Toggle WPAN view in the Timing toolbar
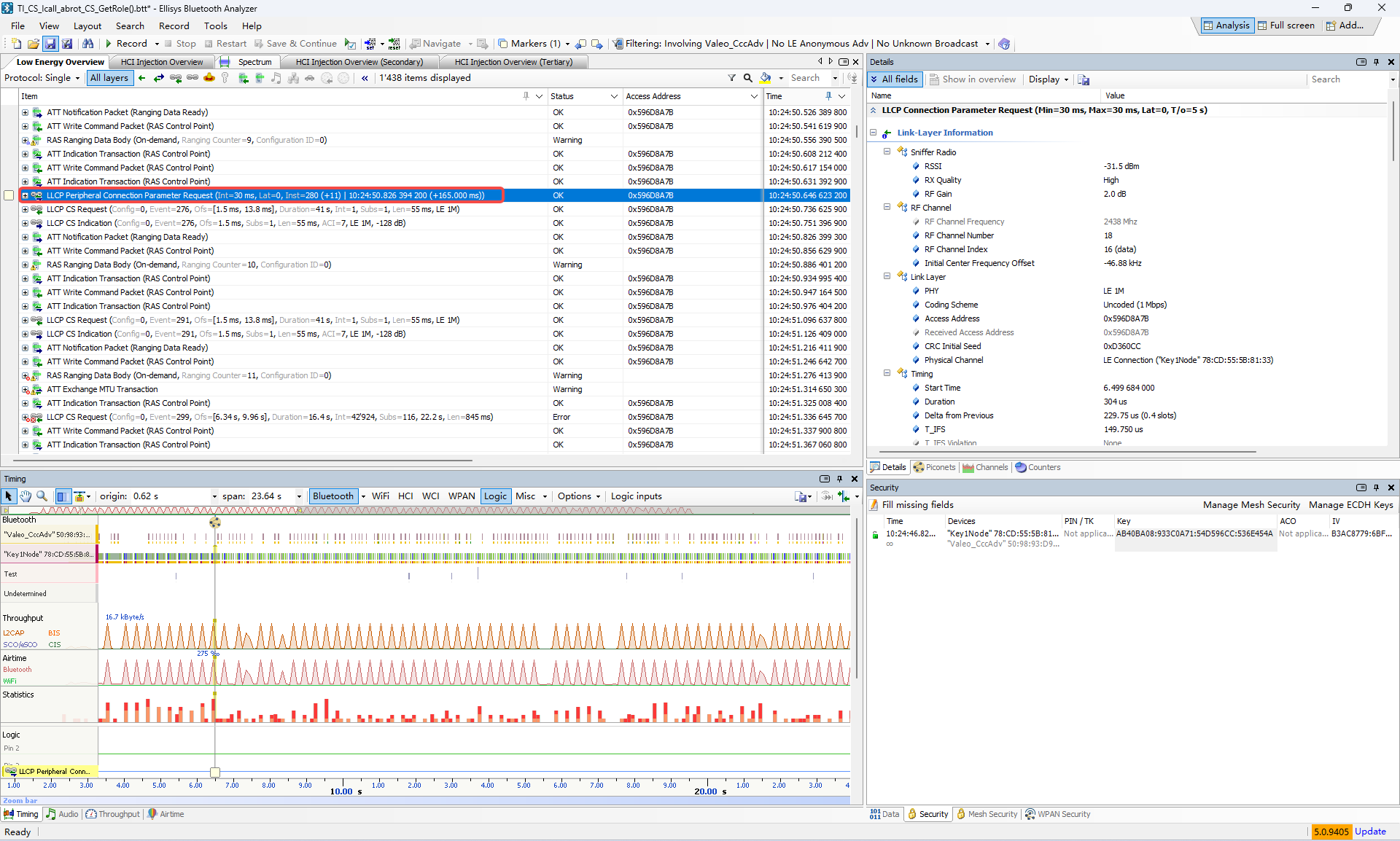Image resolution: width=1400 pixels, height=841 pixels. click(x=462, y=496)
